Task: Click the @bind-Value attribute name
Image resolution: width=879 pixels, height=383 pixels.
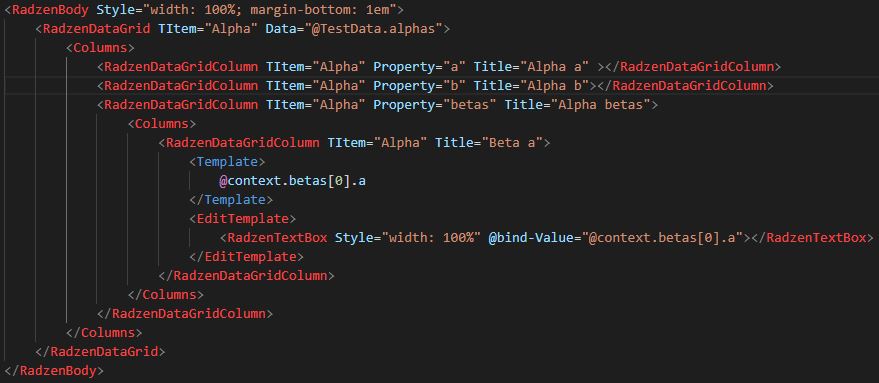Action: coord(526,238)
